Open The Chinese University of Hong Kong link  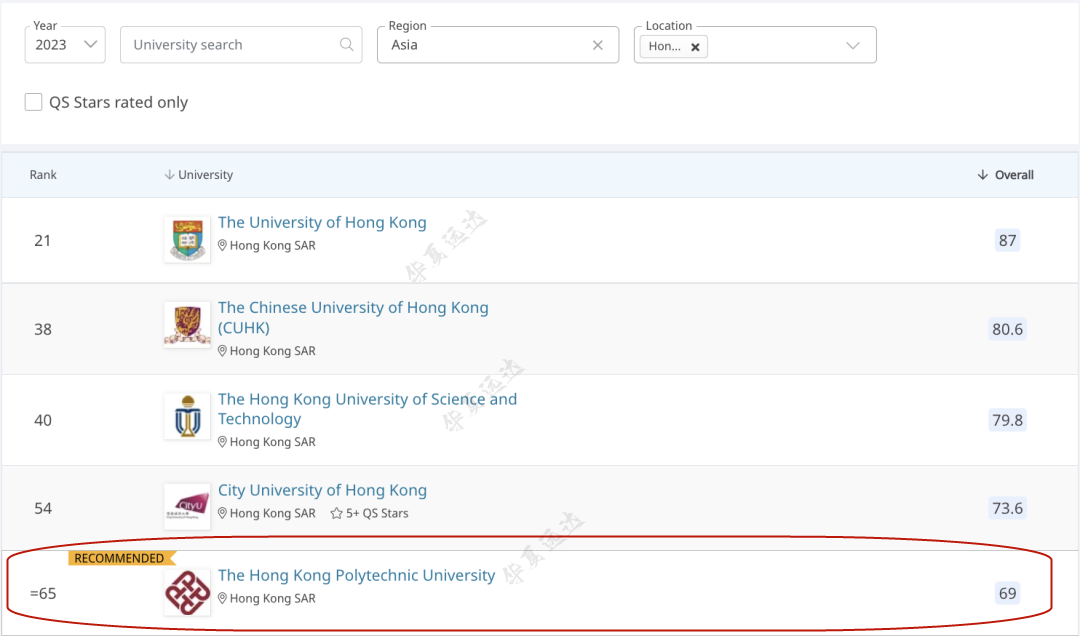coord(353,318)
